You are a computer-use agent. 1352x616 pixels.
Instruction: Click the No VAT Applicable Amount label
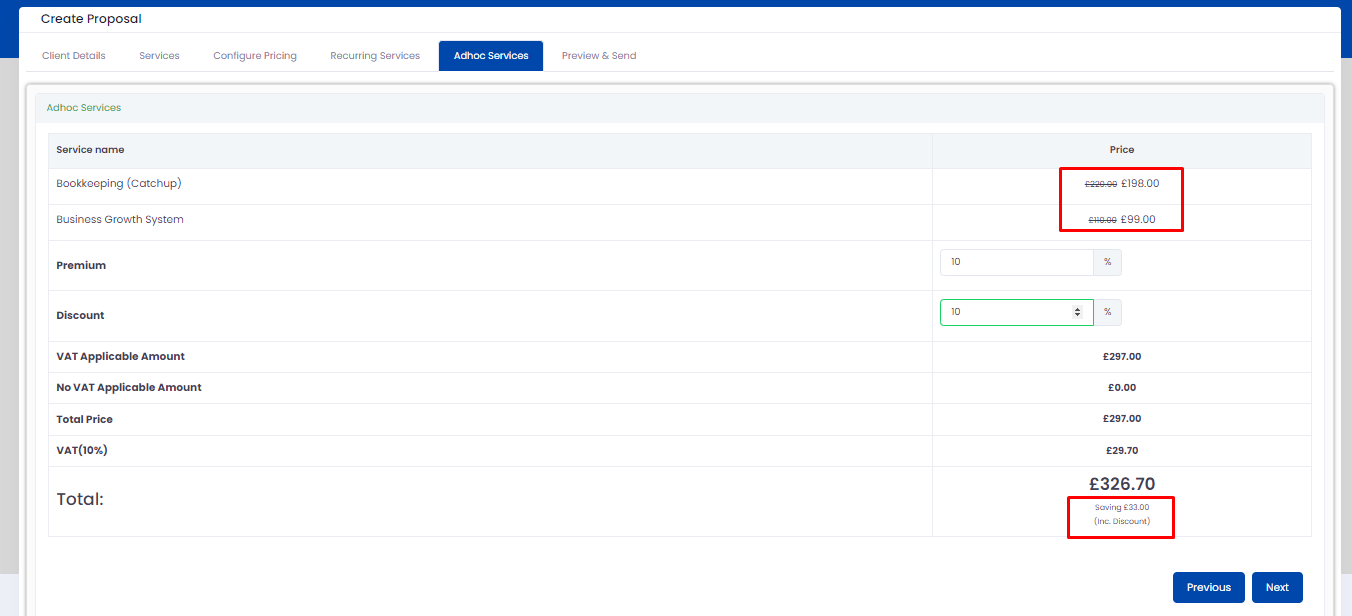pyautogui.click(x=129, y=387)
